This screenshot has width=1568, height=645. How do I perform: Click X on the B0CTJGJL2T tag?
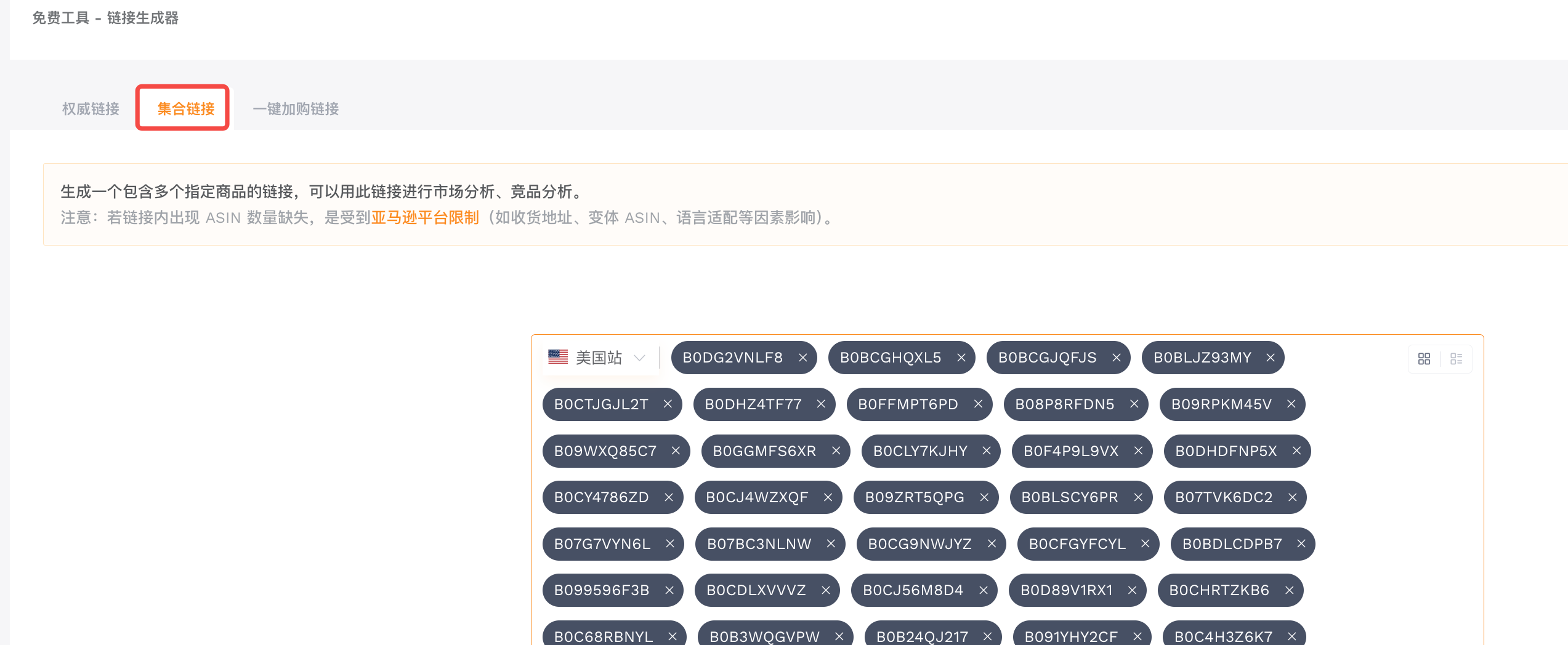(x=668, y=404)
